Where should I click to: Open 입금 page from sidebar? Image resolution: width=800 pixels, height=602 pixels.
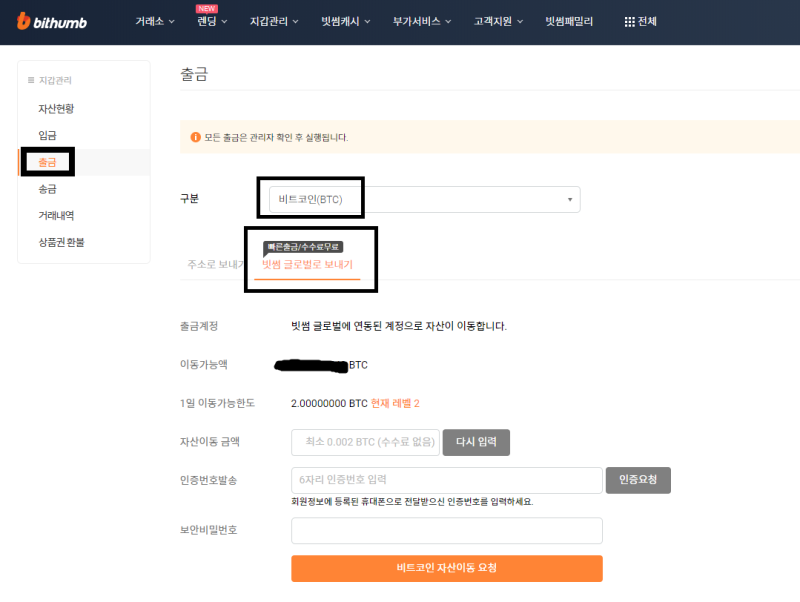[x=47, y=135]
